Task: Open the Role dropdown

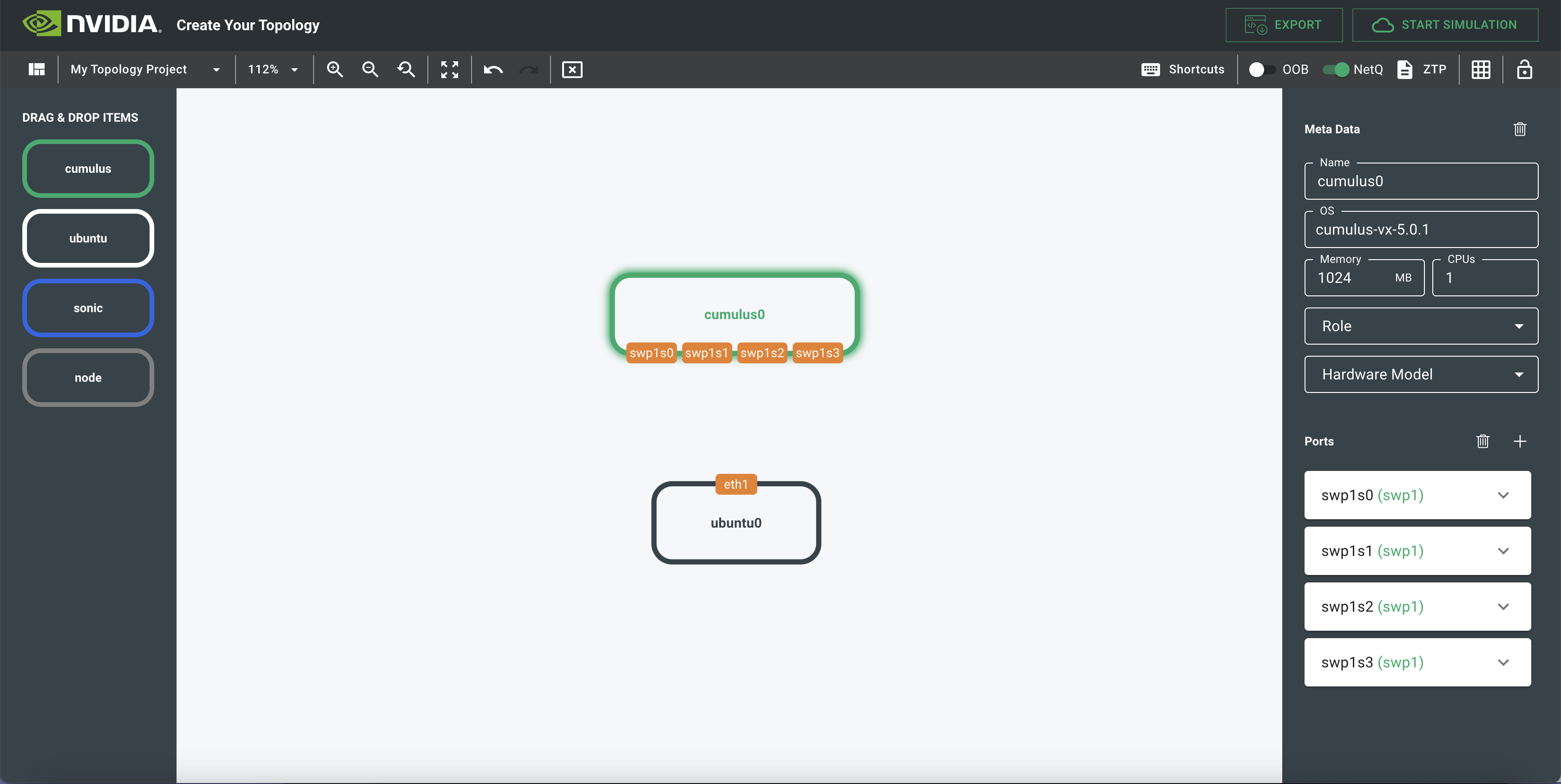Action: click(1420, 326)
